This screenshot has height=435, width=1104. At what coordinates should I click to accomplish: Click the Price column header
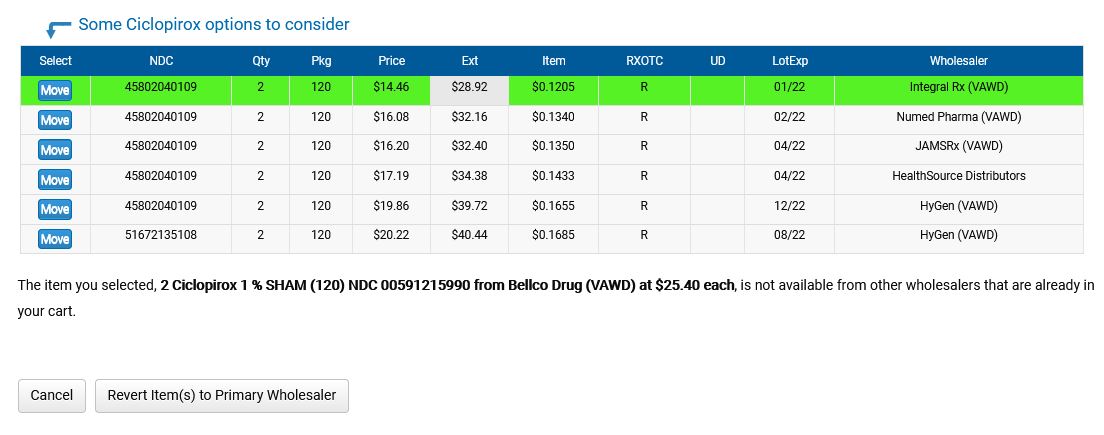391,61
